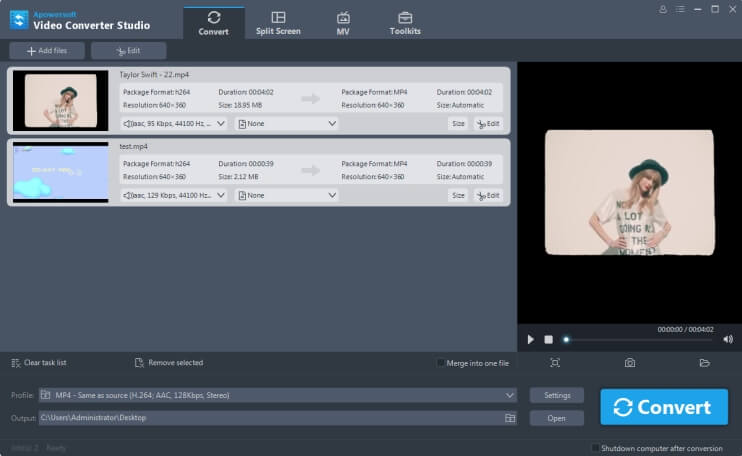Take a snapshot with camera icon
The width and height of the screenshot is (742, 456).
[x=629, y=363]
